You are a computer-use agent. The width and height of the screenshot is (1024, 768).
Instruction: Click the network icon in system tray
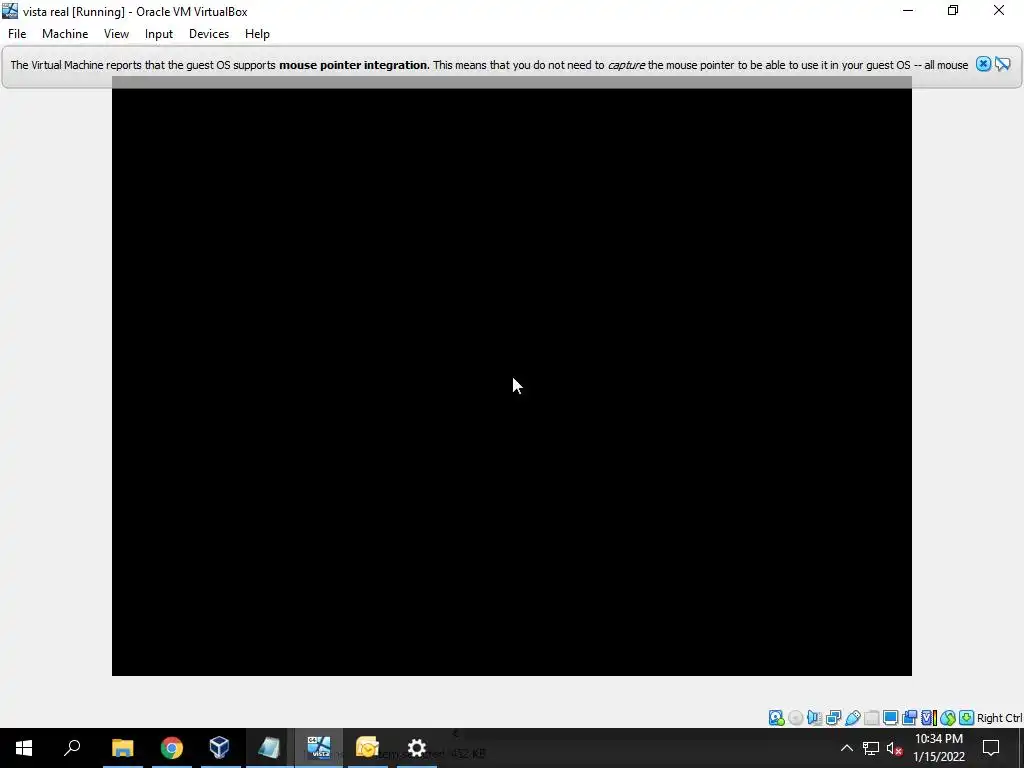point(871,748)
